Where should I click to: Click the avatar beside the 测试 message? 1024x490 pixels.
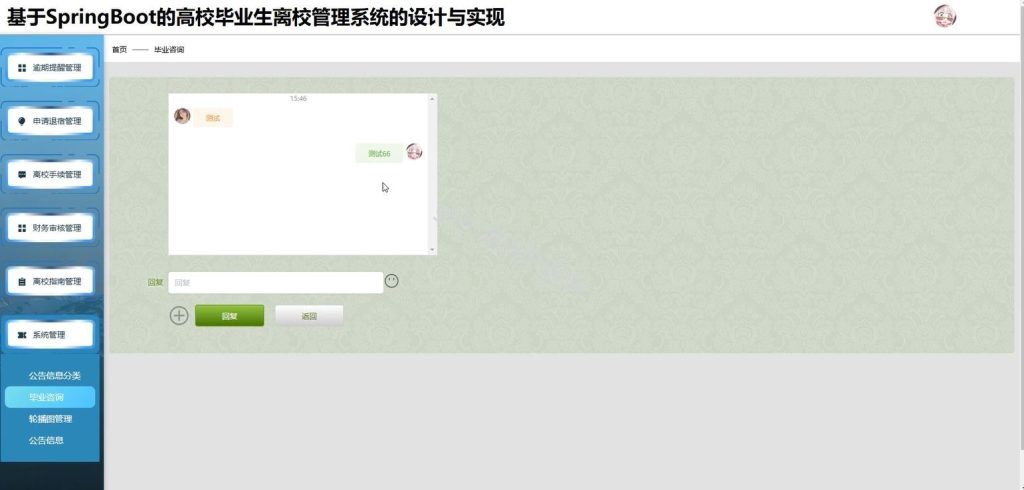[x=182, y=116]
